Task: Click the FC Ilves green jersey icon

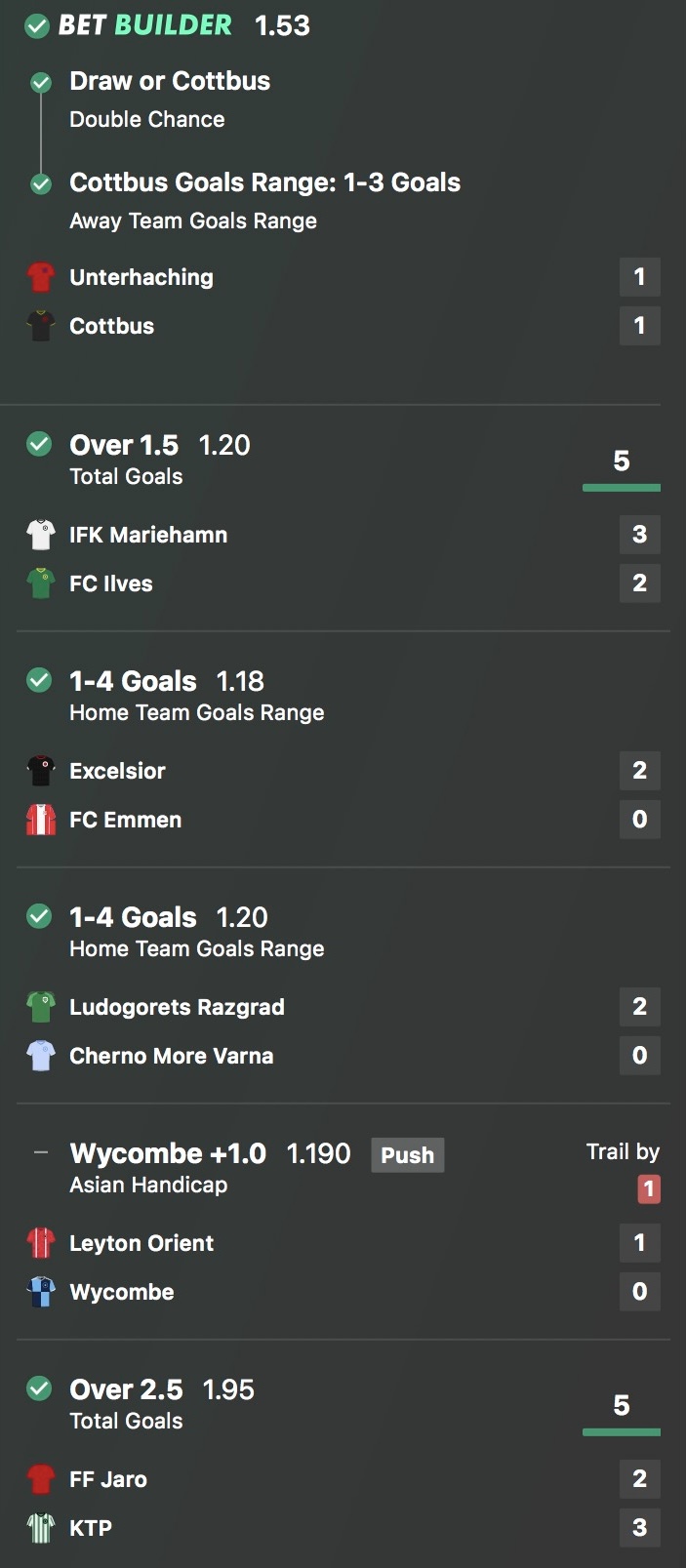Action: coord(40,583)
